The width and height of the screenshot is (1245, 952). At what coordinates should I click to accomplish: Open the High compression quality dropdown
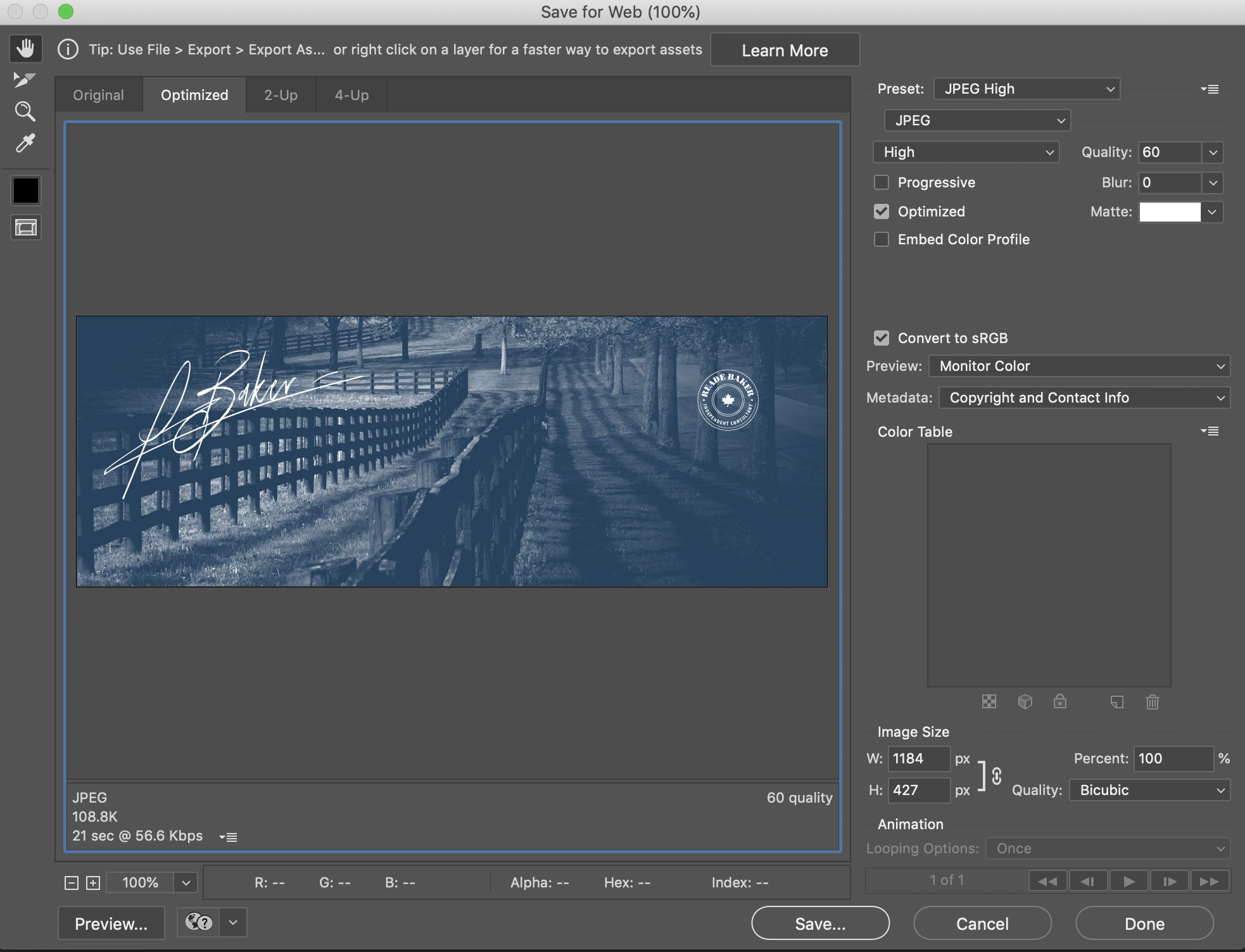click(966, 152)
